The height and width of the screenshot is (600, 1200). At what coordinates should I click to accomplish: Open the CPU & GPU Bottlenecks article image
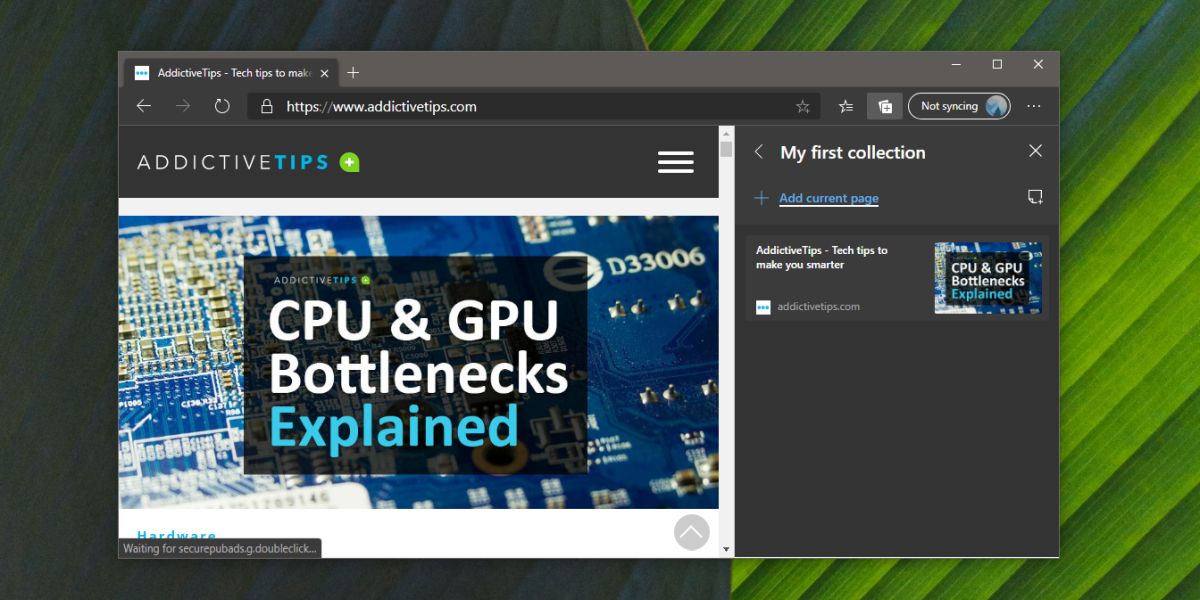click(x=418, y=362)
